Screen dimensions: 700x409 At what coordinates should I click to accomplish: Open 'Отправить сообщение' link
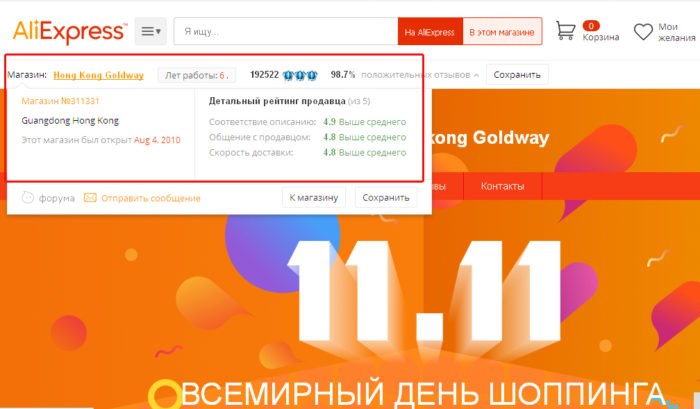[x=150, y=198]
